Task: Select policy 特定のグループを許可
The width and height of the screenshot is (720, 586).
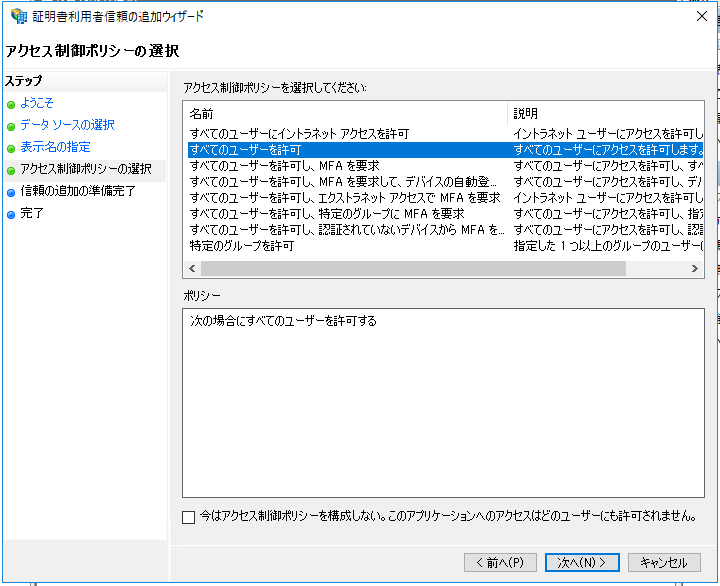Action: click(x=242, y=246)
